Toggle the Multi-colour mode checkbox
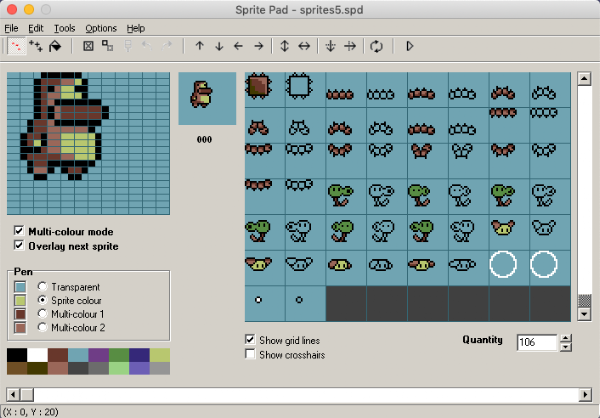The height and width of the screenshot is (418, 600). (19, 230)
